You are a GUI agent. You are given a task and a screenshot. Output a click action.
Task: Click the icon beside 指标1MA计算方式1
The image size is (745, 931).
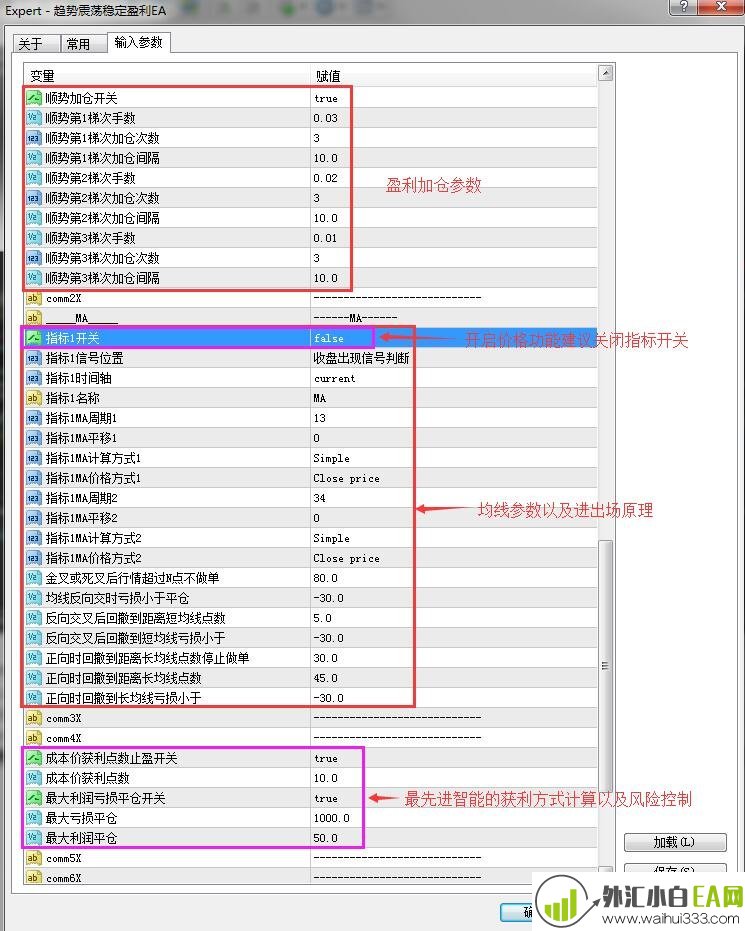pos(34,458)
